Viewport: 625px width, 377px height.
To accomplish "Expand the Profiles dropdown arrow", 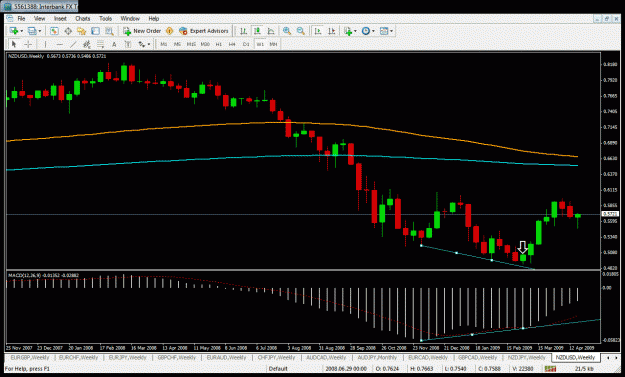I will point(39,31).
